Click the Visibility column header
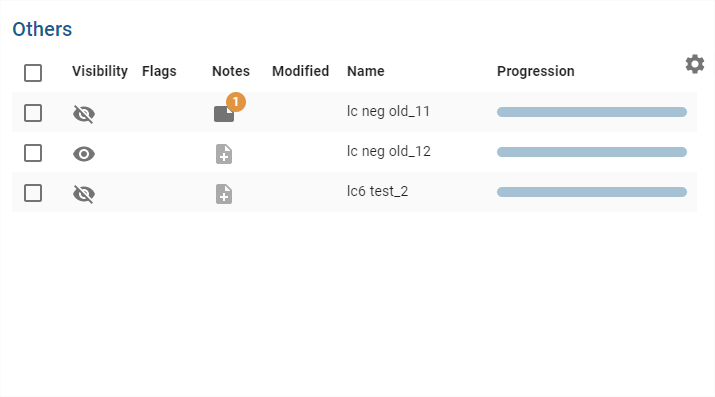This screenshot has height=397, width=715. pyautogui.click(x=100, y=71)
